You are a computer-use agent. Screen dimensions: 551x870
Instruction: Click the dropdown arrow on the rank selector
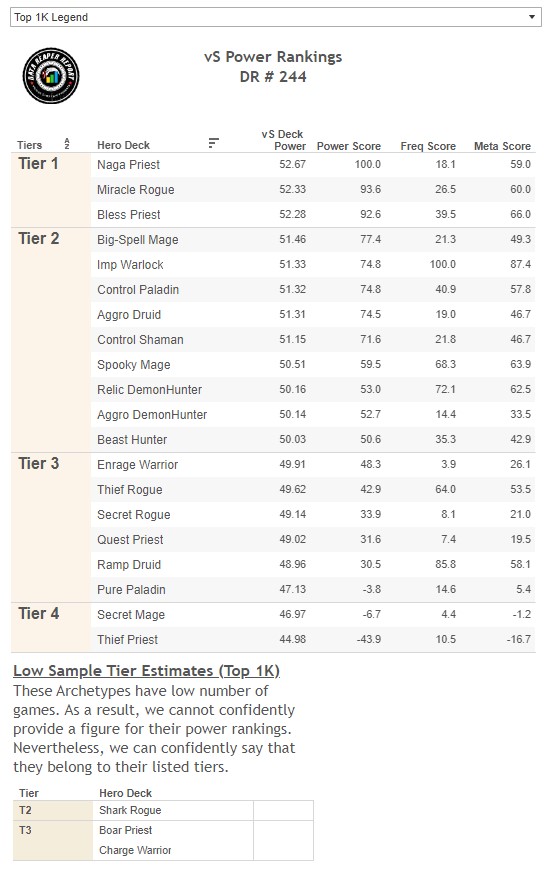[532, 17]
